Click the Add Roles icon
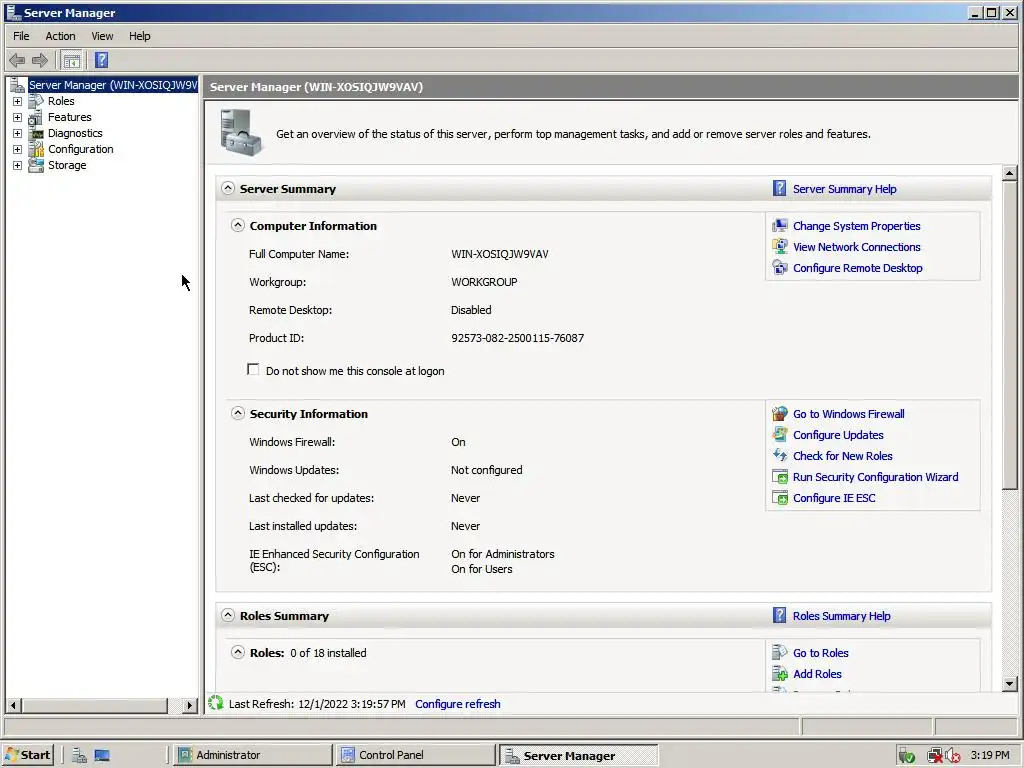Image resolution: width=1024 pixels, height=768 pixels. (x=780, y=674)
